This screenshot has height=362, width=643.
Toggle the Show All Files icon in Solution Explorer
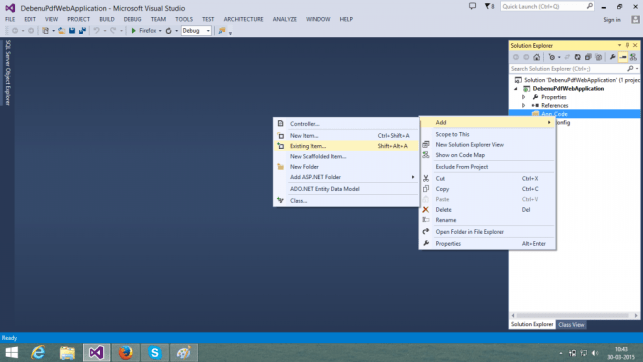598,57
